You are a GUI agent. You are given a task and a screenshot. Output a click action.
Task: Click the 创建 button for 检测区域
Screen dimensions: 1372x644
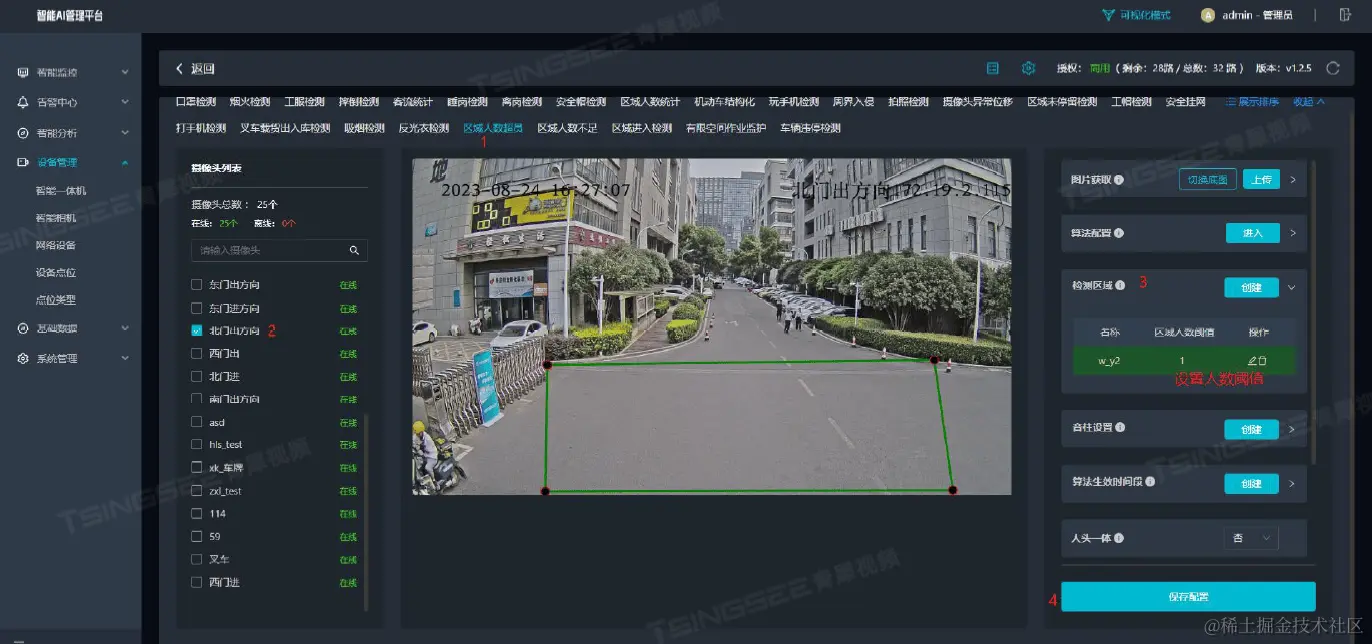coord(1252,287)
